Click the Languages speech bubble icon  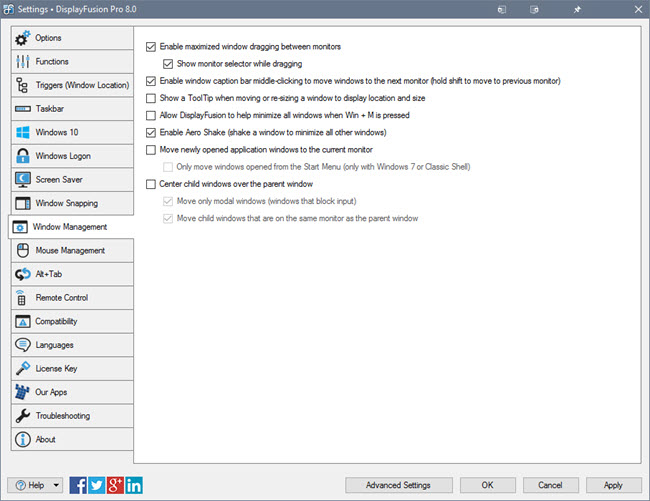coord(23,345)
